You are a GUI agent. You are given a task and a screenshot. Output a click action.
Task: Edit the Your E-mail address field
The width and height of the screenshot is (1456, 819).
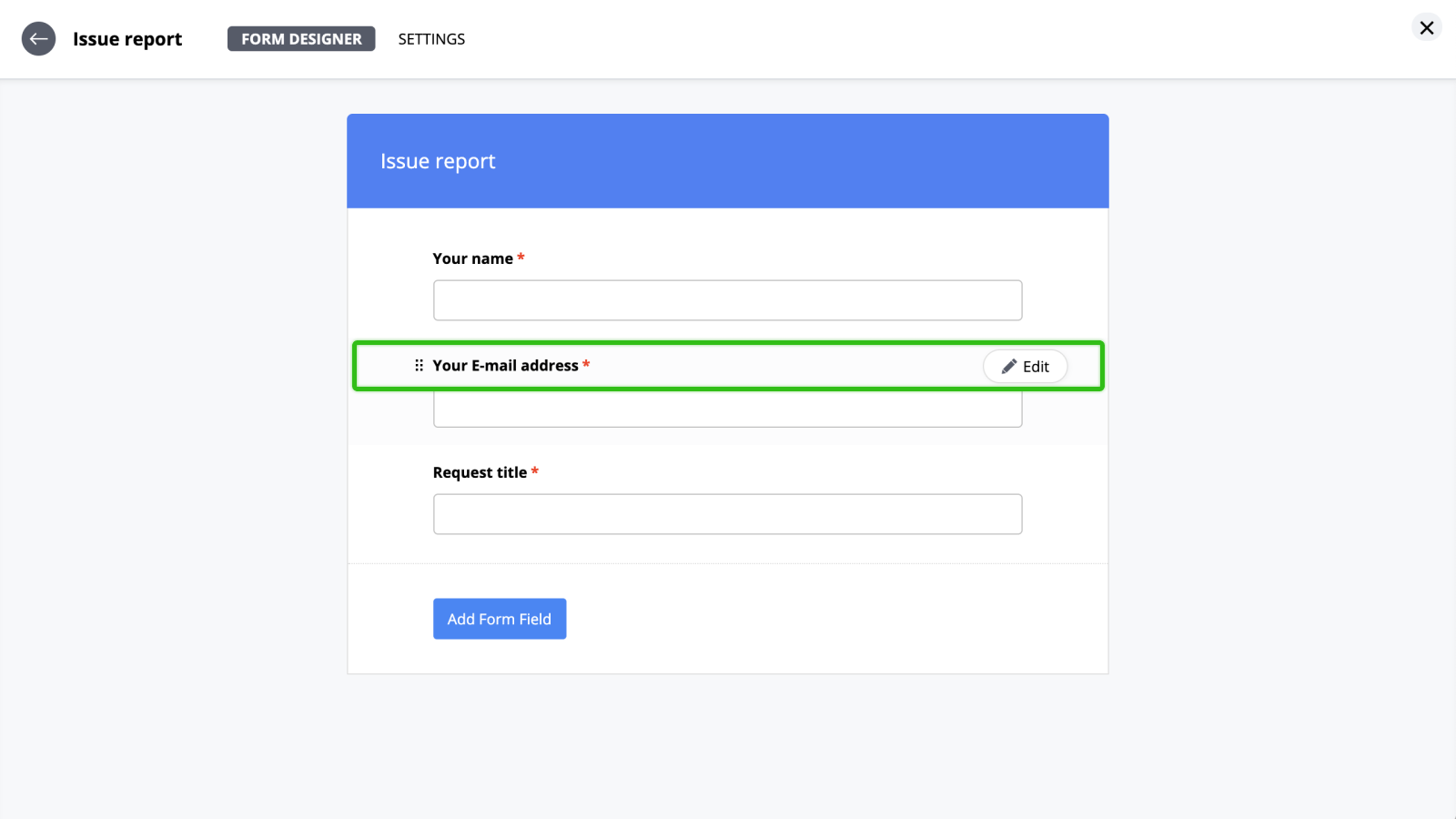click(x=1025, y=367)
